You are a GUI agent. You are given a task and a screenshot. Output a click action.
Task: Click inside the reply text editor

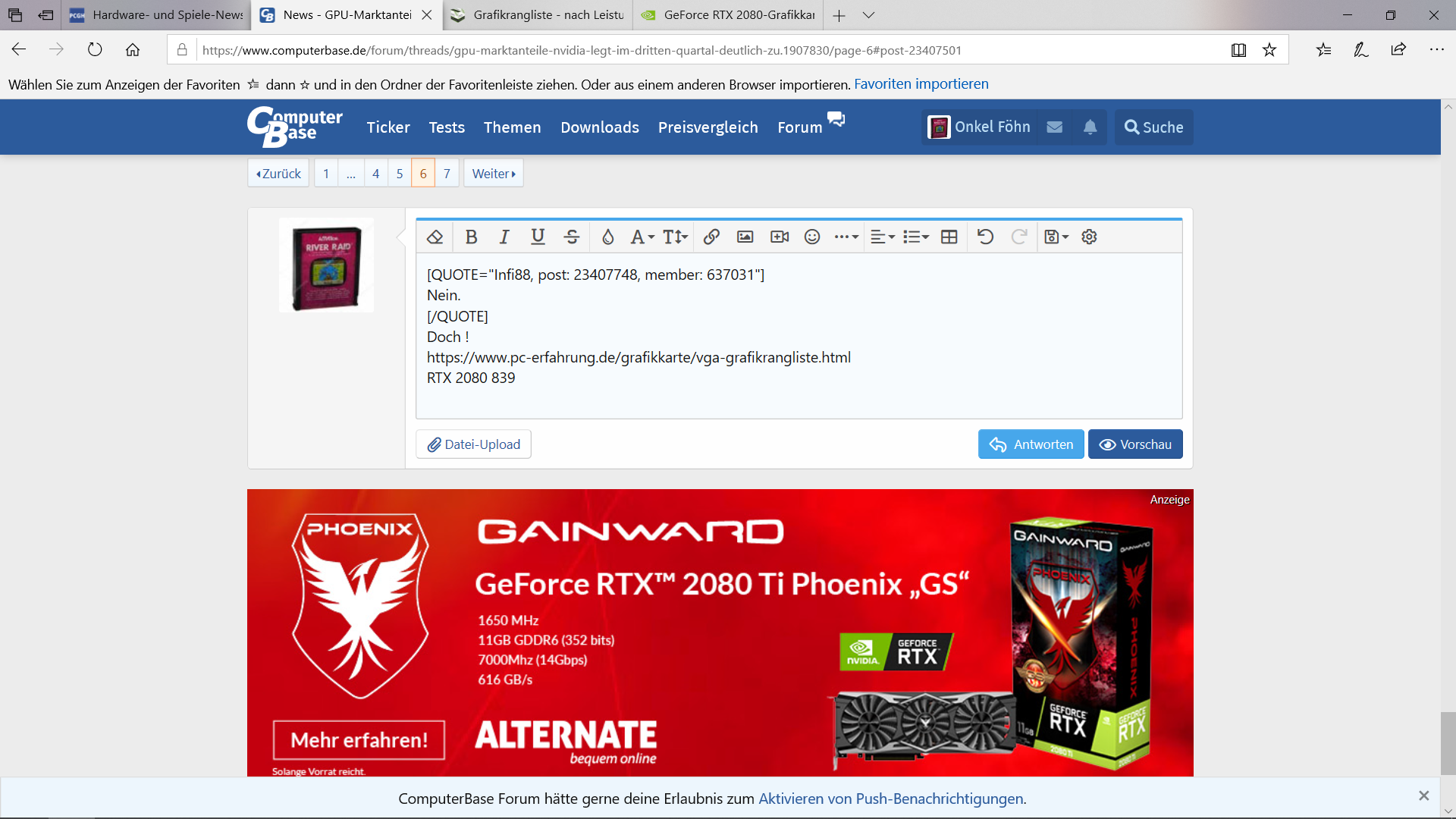799,335
